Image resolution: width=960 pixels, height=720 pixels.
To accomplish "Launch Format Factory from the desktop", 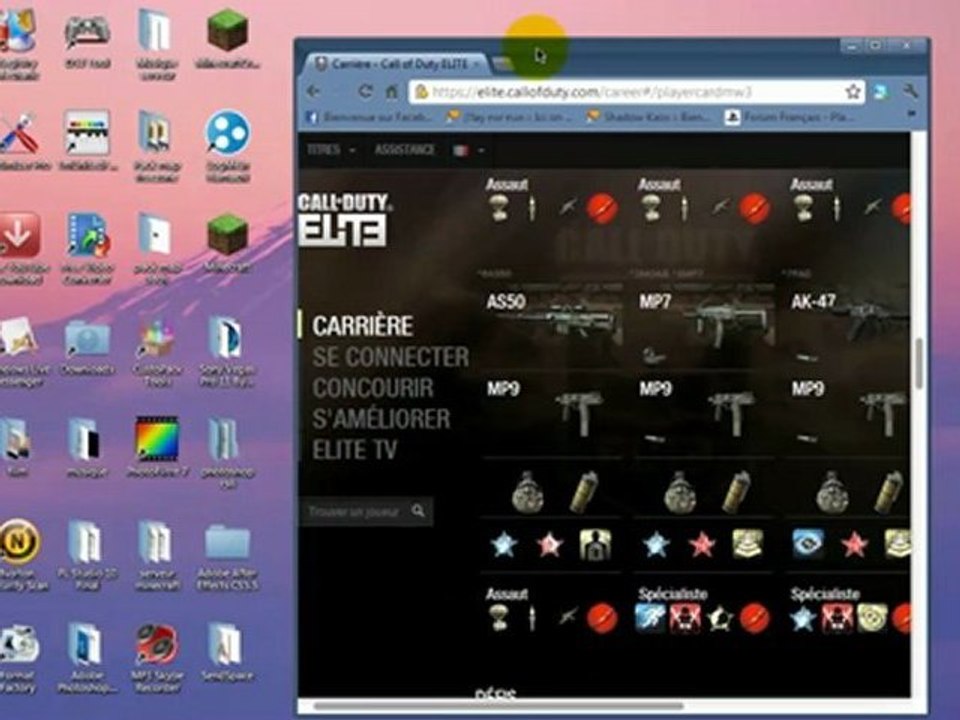I will click(x=18, y=658).
